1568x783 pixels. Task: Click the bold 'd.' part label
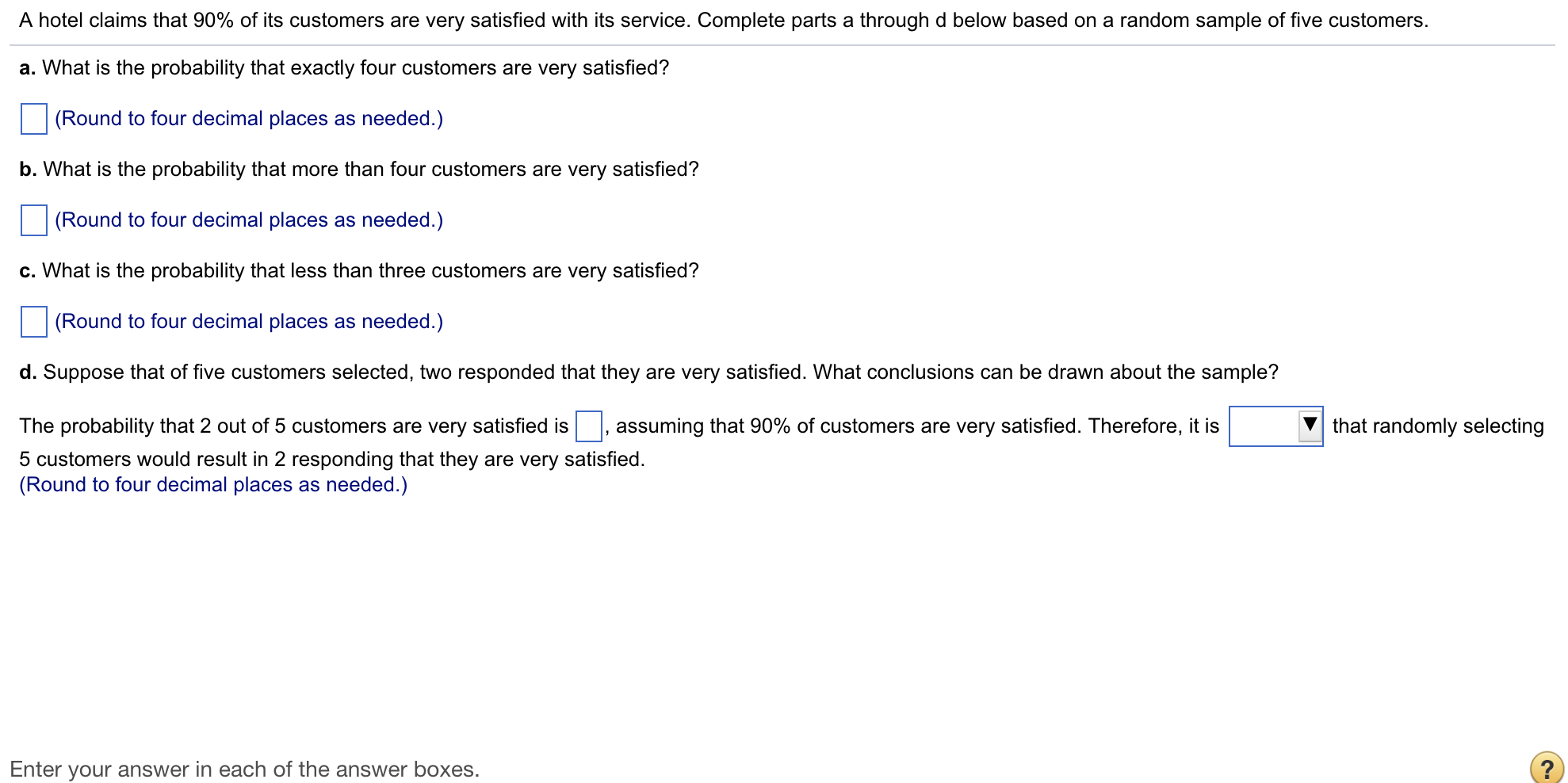29,372
